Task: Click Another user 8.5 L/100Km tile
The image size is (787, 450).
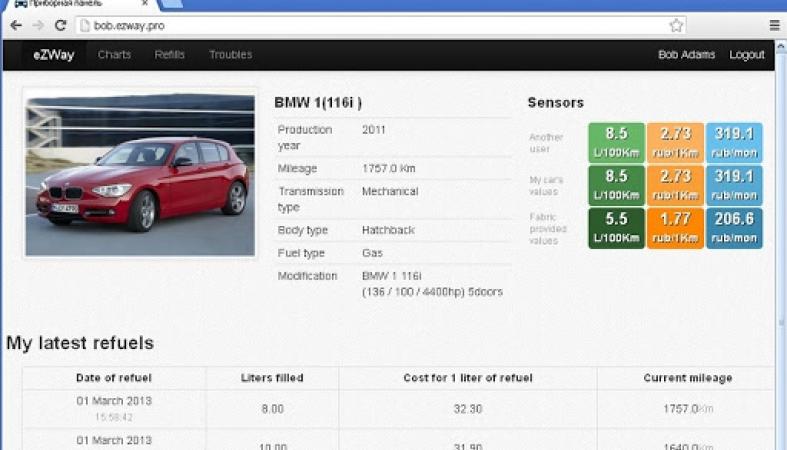Action: point(616,142)
